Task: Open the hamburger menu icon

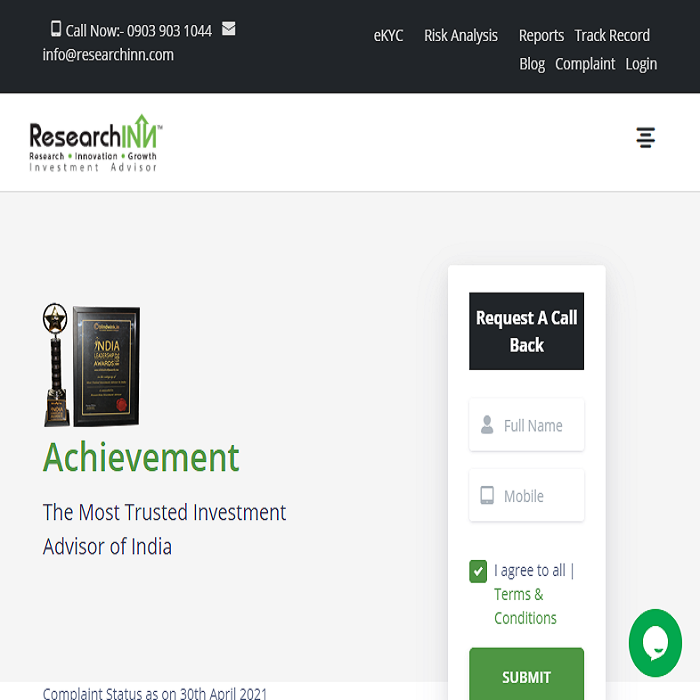Action: (646, 138)
